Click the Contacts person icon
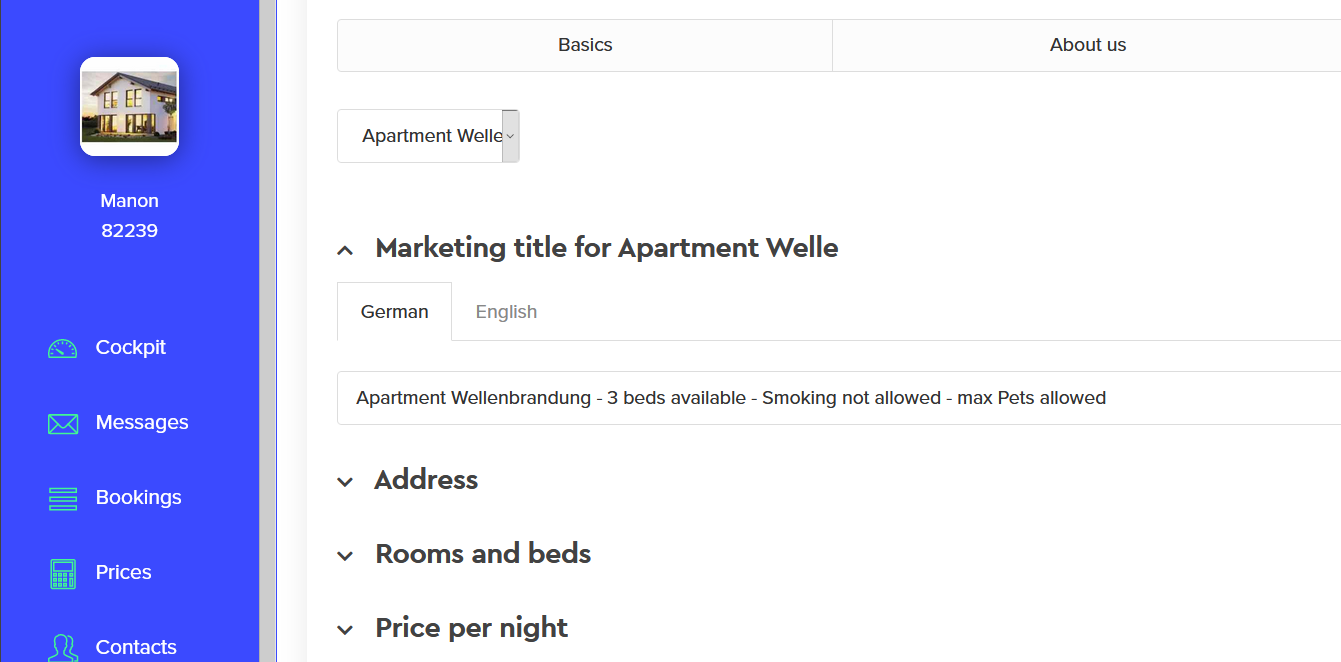The width and height of the screenshot is (1341, 662). [62, 648]
